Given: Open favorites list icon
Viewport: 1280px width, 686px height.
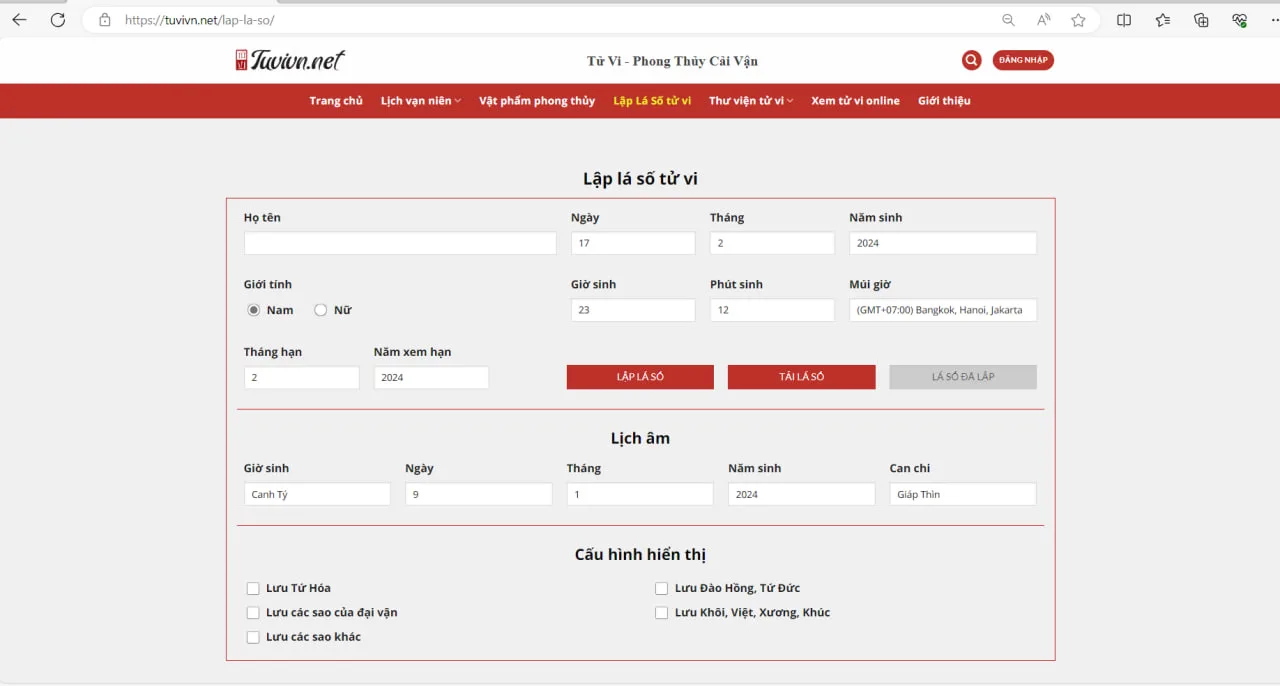Looking at the screenshot, I should pos(1163,20).
